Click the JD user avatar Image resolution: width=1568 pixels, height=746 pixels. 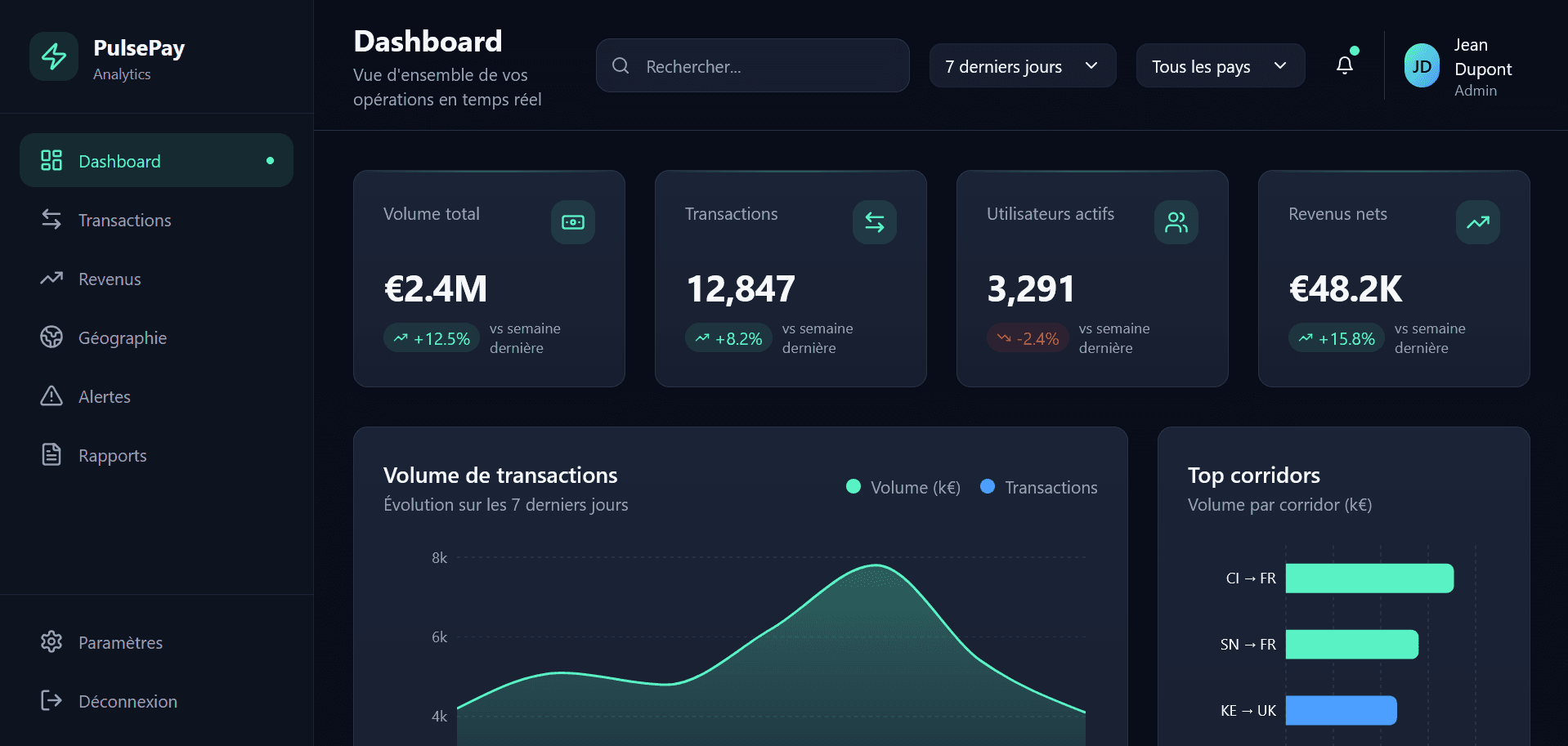click(x=1422, y=66)
